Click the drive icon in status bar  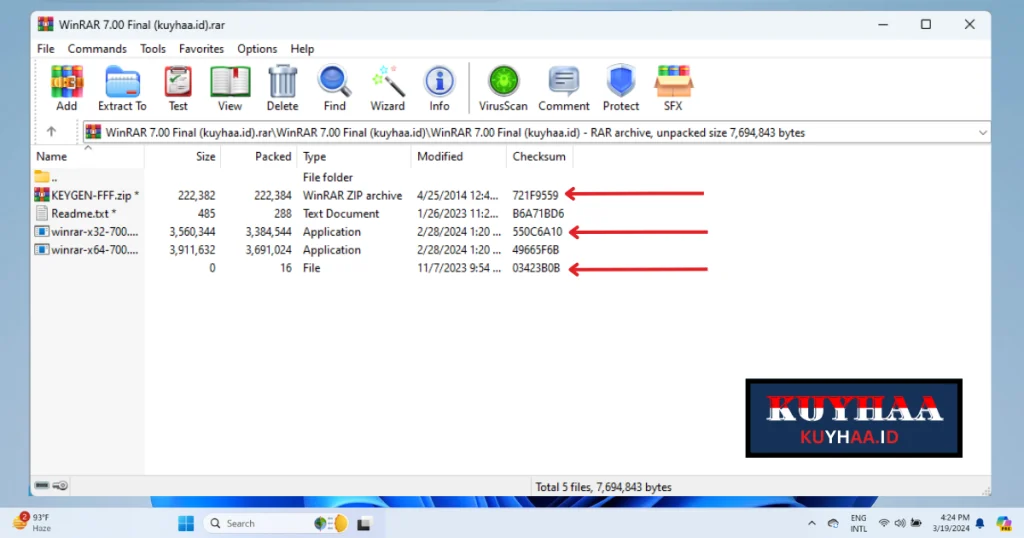click(42, 485)
